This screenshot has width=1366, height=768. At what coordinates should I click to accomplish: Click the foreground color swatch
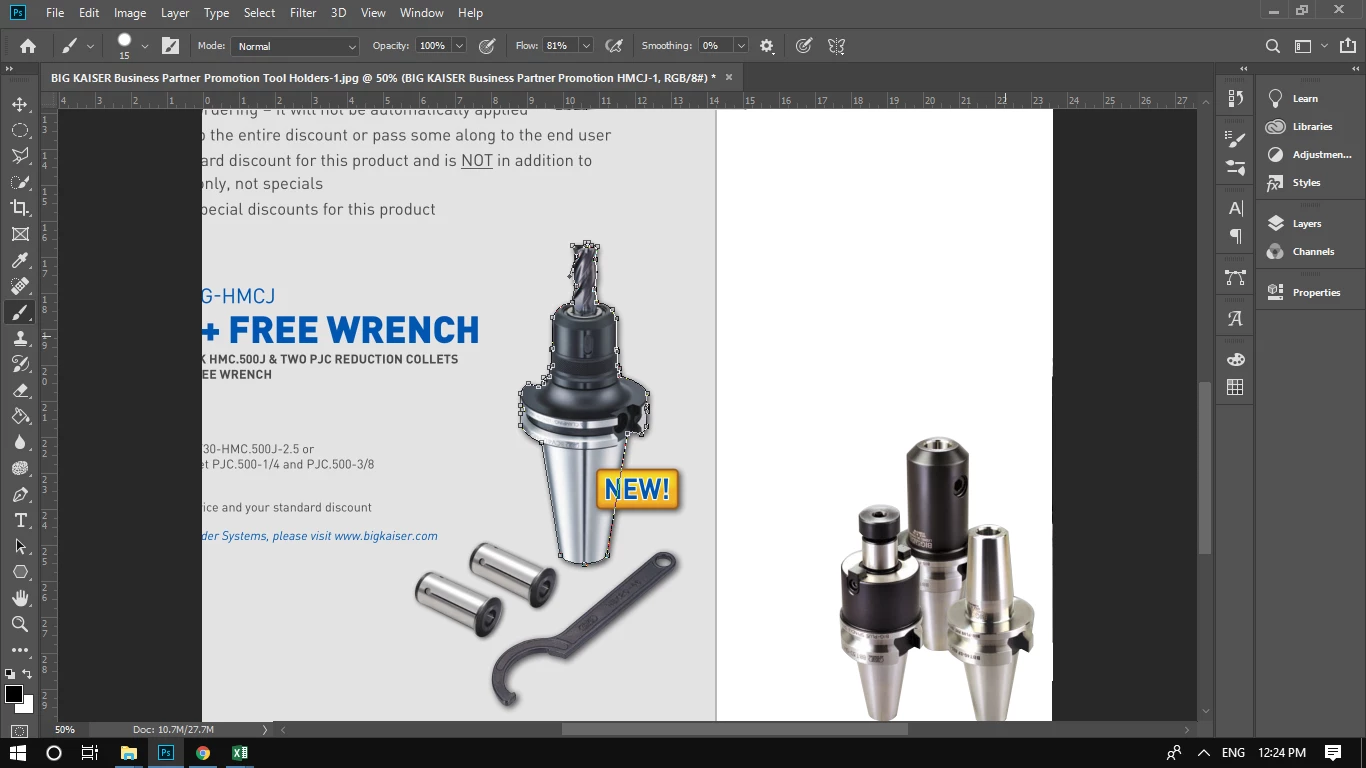point(13,694)
